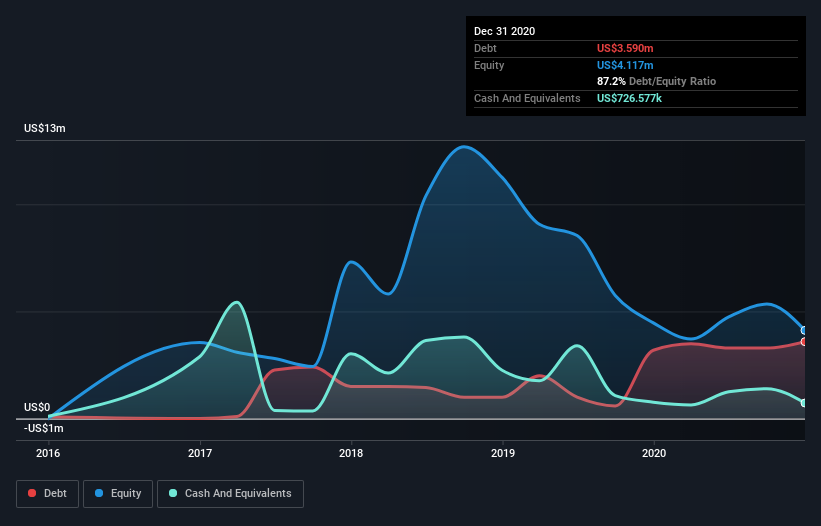Click the US$4.117m equity value
This screenshot has width=821, height=526.
click(x=625, y=65)
